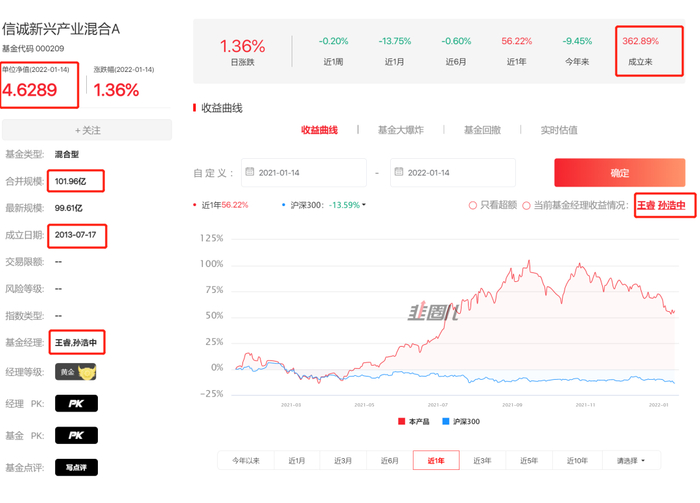The image size is (700, 503).
Task: Click the 黄金 manager level badge
Action: tap(76, 372)
